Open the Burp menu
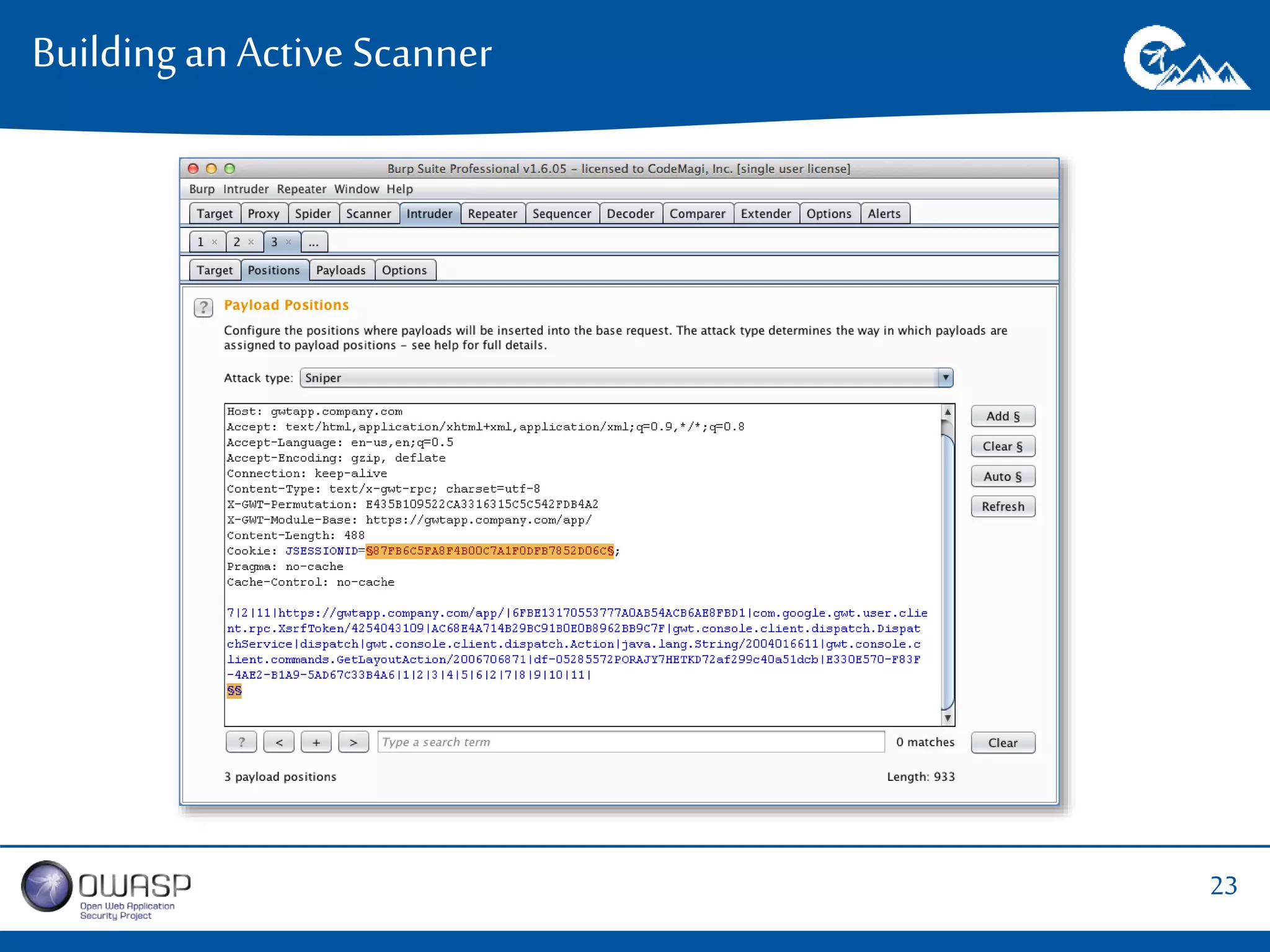This screenshot has width=1270, height=952. pos(202,189)
